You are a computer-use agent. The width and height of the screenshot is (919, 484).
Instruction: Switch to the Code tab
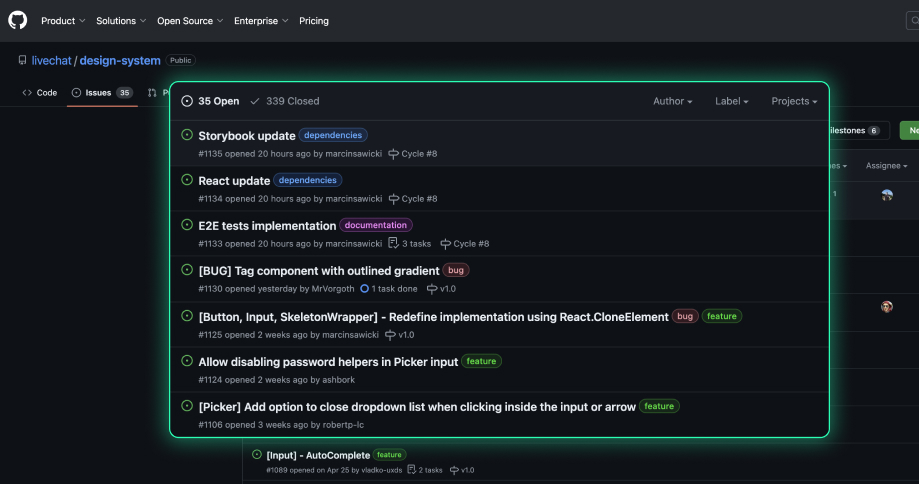(40, 92)
